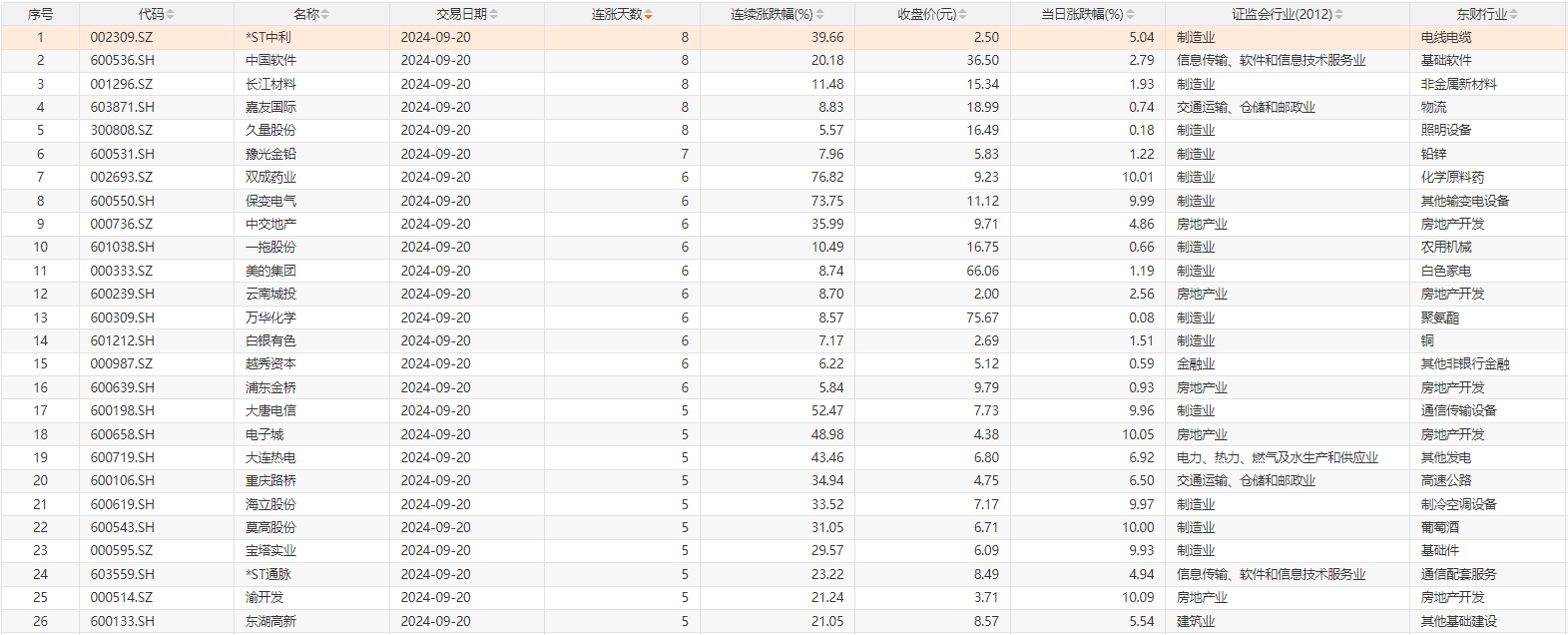This screenshot has height=635, width=1568.
Task: Click sort icon beside 东财行业 header
Action: (1514, 14)
